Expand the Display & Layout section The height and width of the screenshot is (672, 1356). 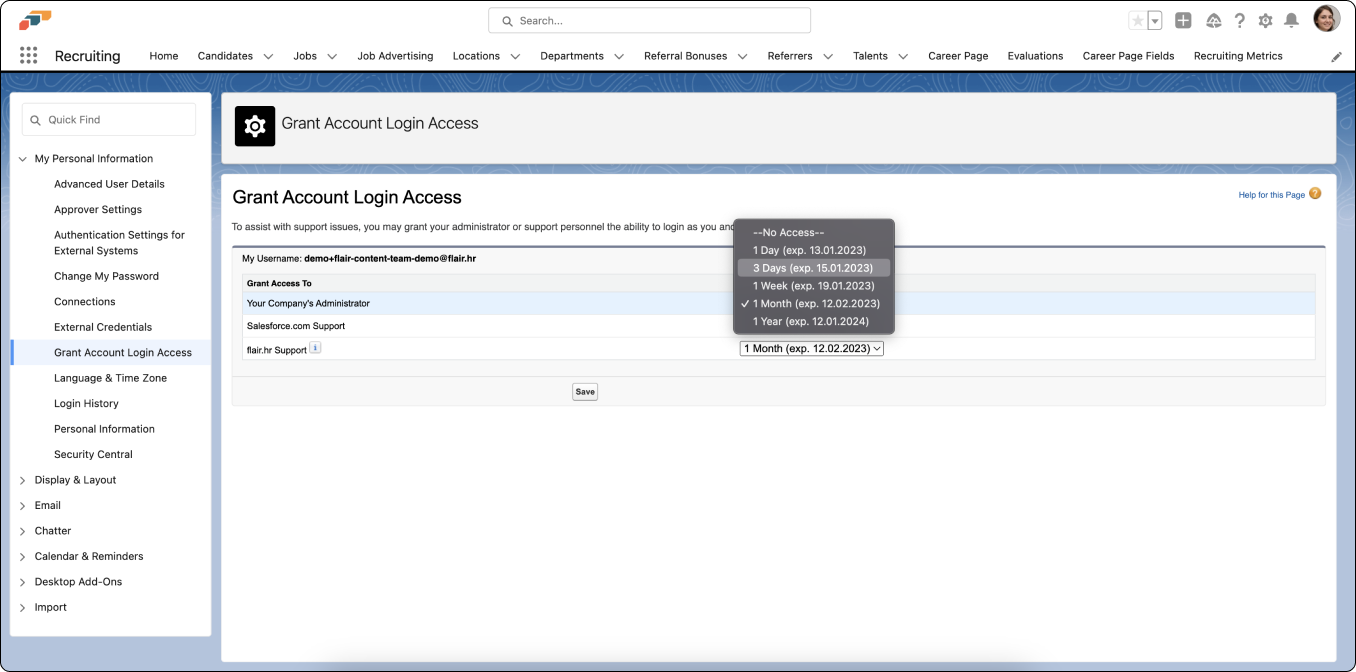point(23,480)
